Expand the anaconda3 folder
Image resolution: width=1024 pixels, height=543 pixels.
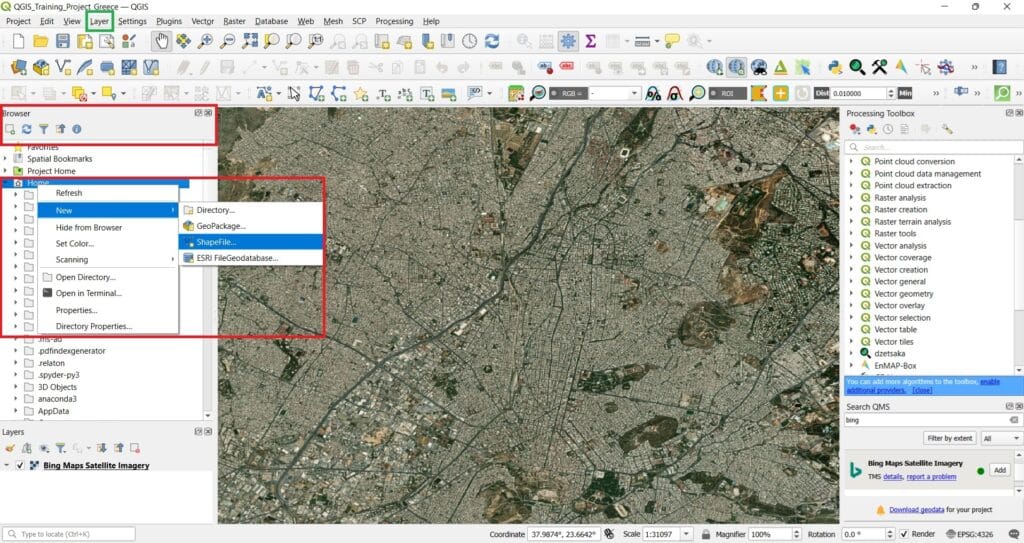(16, 399)
